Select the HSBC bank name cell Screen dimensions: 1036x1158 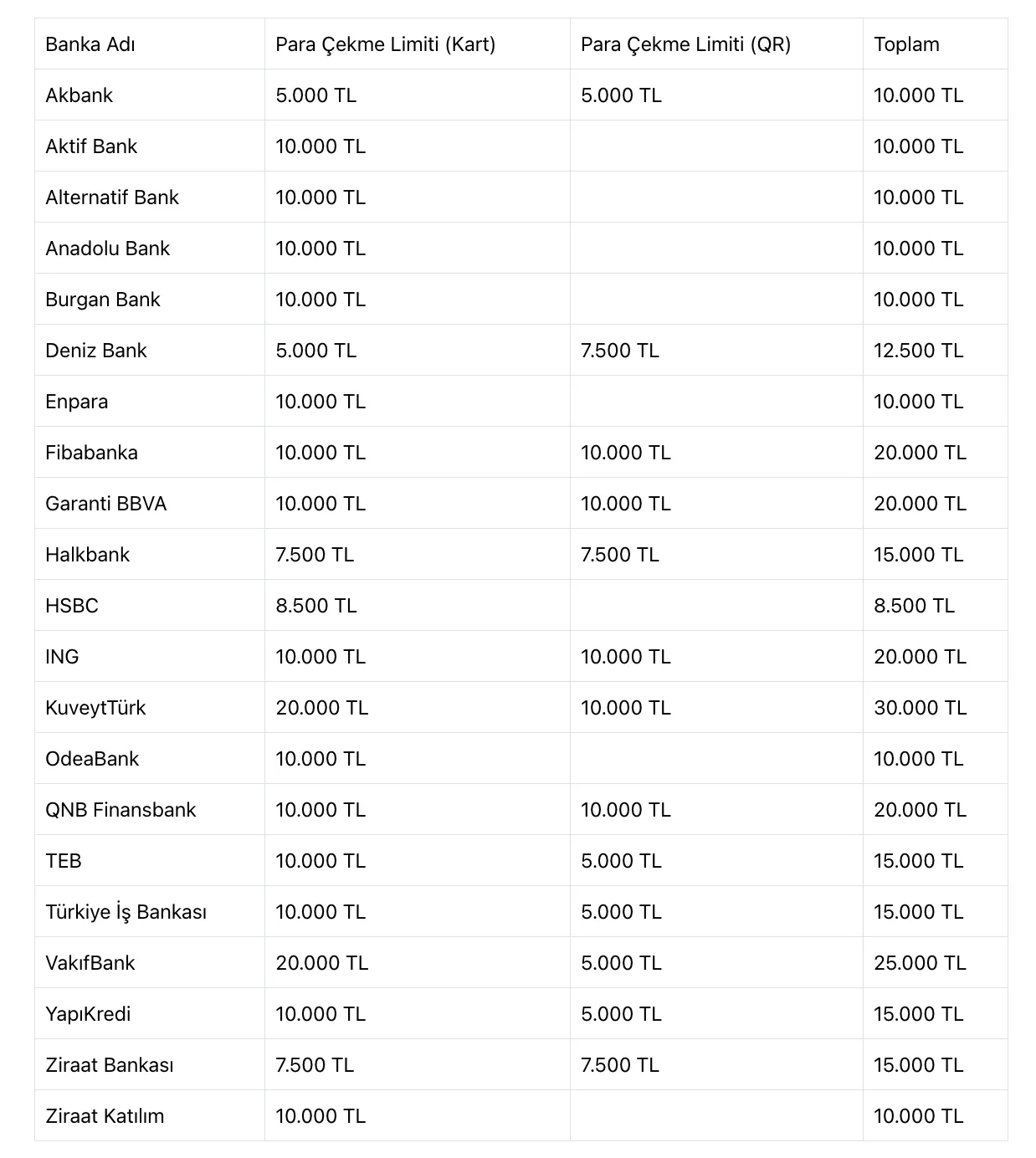click(x=72, y=606)
